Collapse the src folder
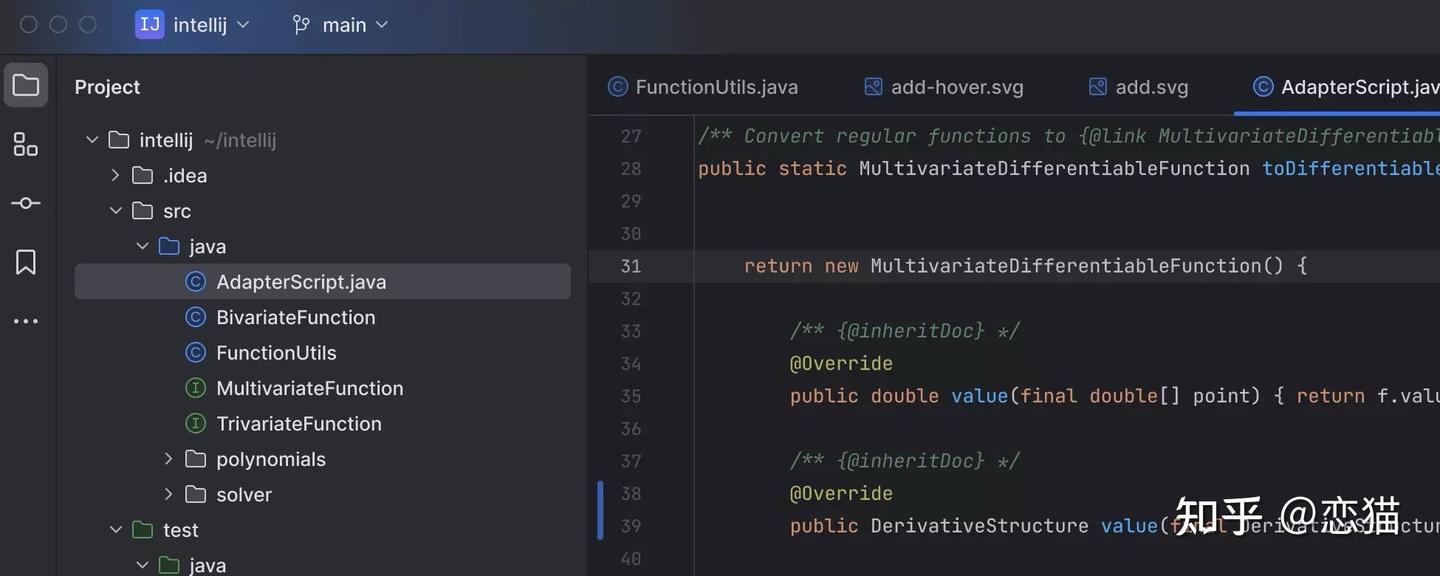This screenshot has width=1440, height=576. point(116,210)
